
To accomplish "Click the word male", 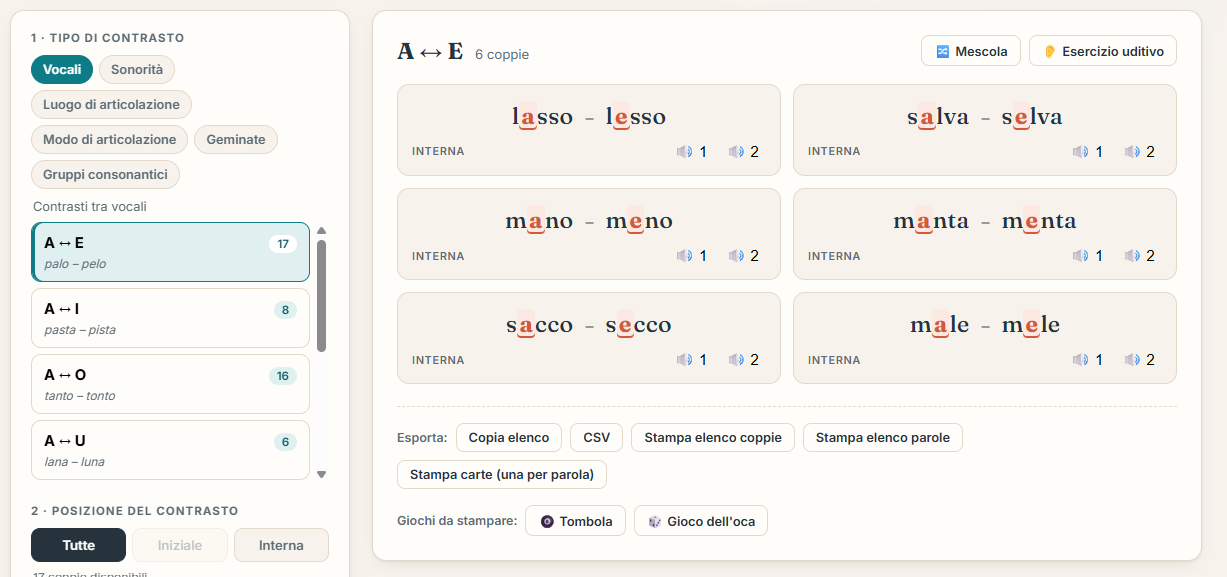I will 939,325.
